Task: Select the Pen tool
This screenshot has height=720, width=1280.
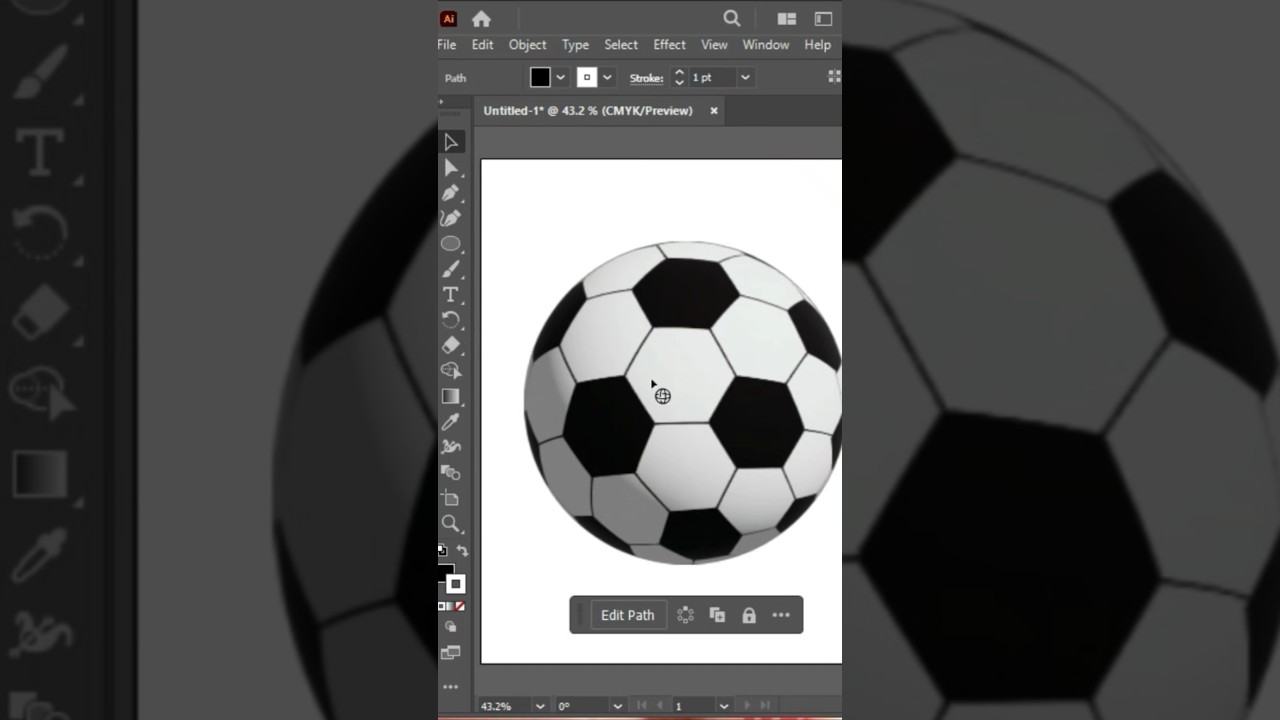Action: [451, 193]
